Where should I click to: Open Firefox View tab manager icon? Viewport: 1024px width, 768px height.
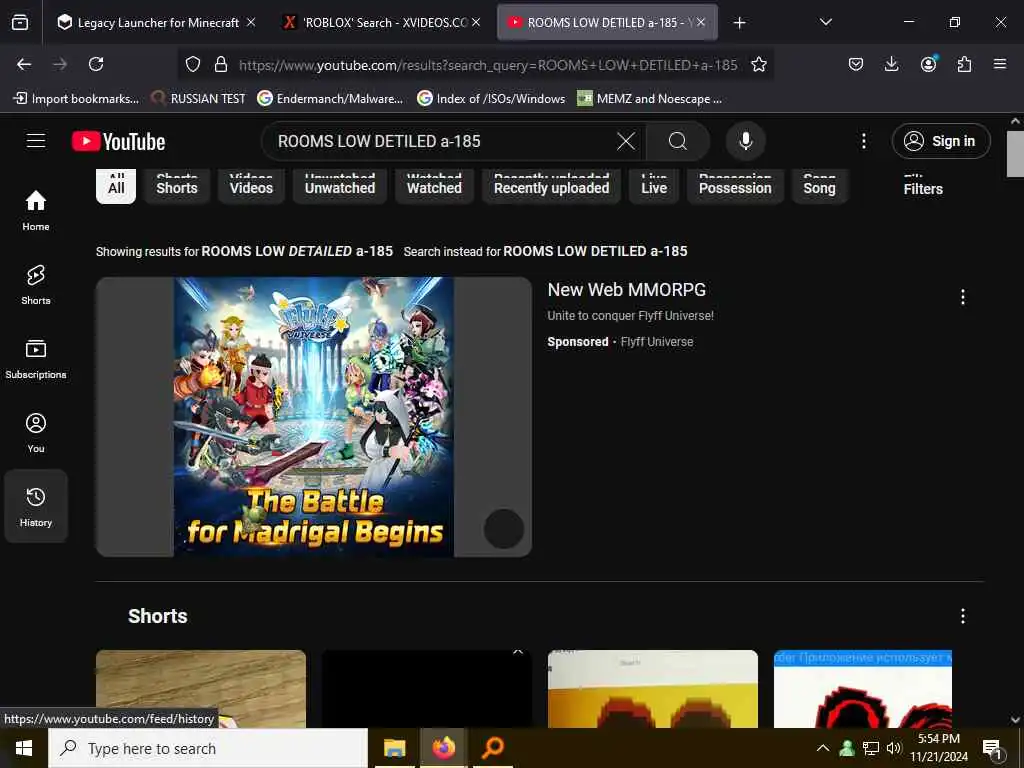[20, 22]
